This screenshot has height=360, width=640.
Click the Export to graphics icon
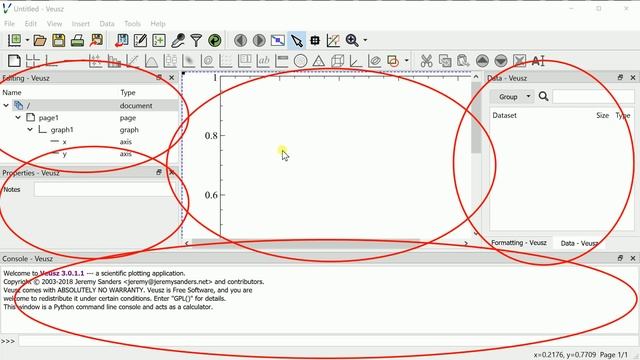tap(97, 40)
